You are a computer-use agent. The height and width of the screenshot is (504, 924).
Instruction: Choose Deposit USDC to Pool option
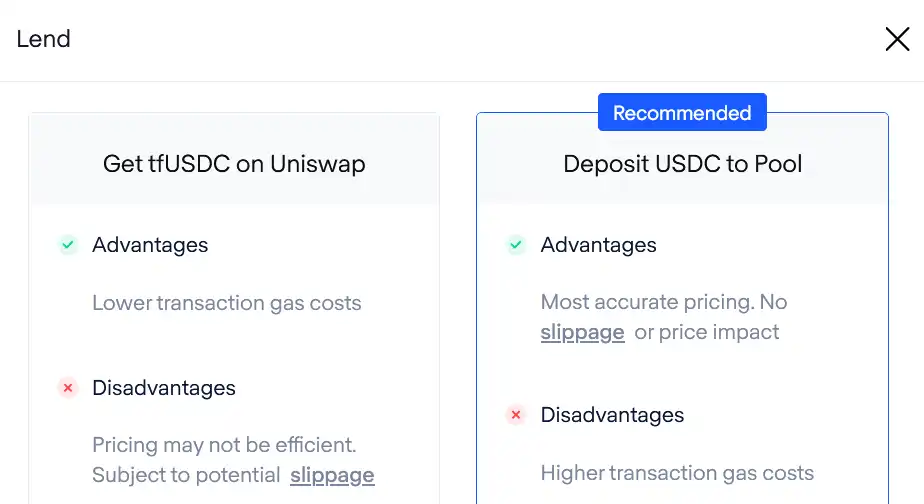(x=682, y=164)
